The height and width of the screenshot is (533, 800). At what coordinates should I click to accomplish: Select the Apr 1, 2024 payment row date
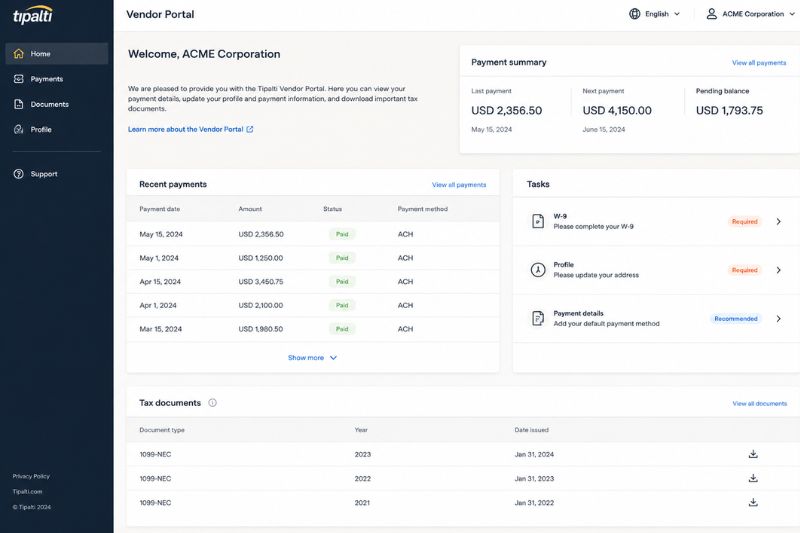(158, 306)
